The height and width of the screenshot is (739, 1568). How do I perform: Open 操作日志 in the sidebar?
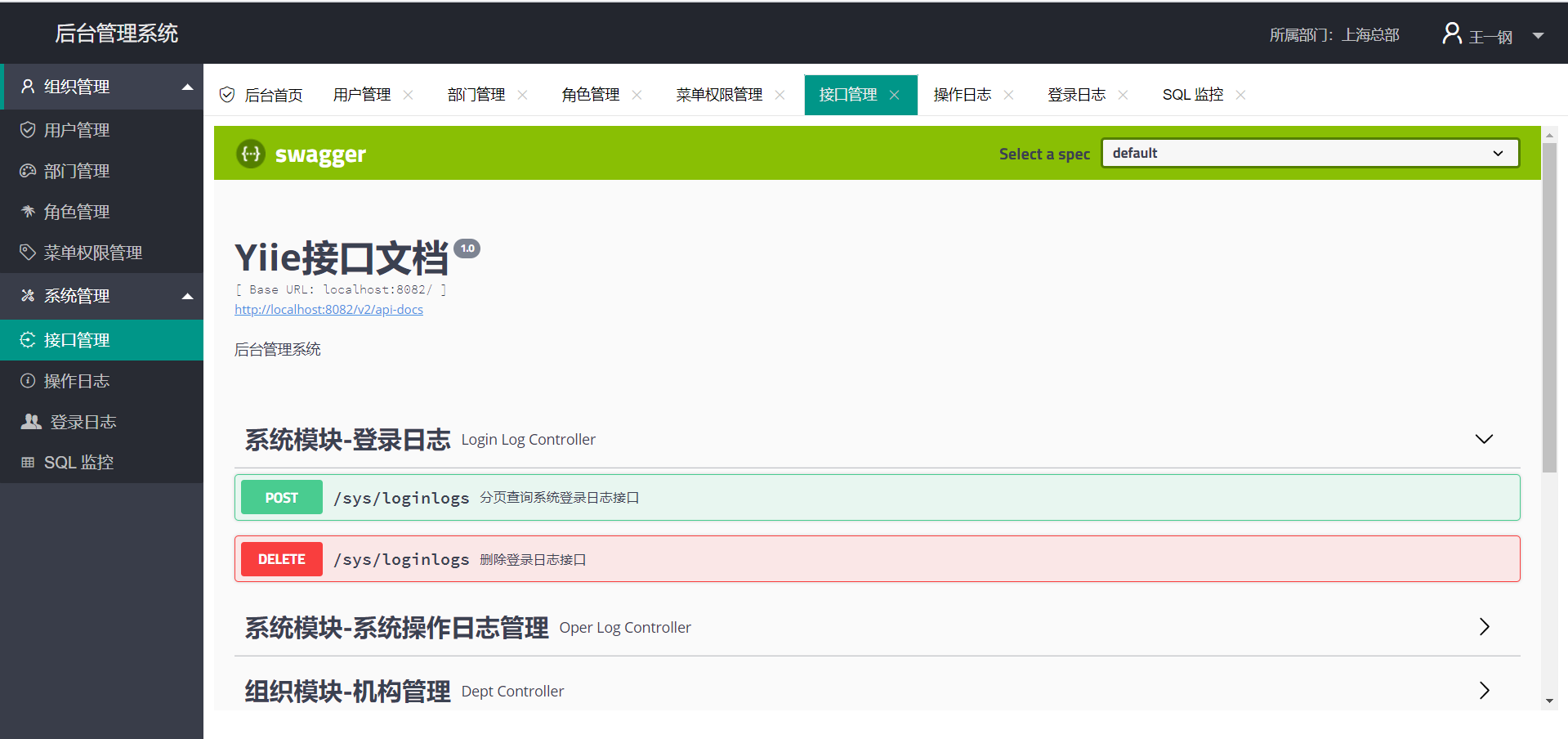point(101,381)
